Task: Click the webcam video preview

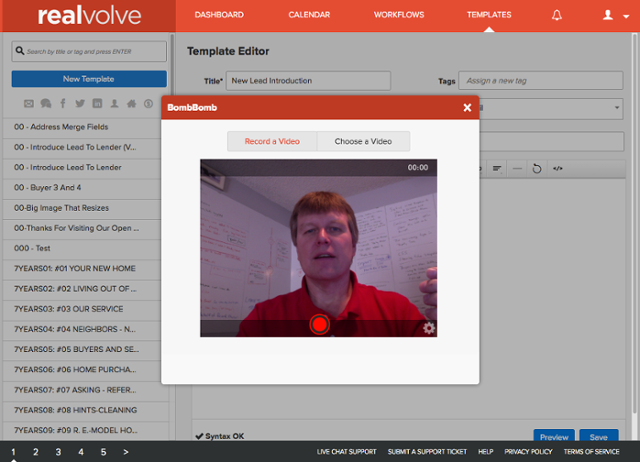Action: (318, 248)
